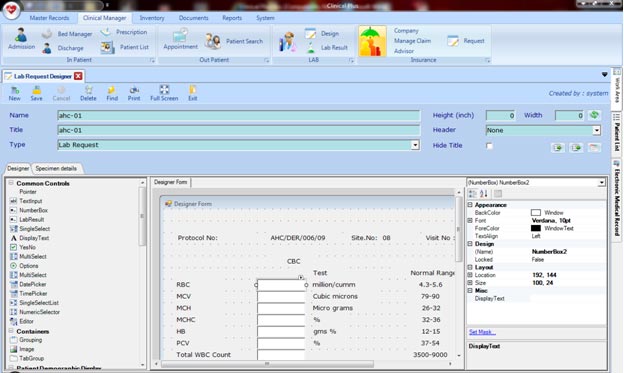The image size is (624, 373).
Task: Open the Type dropdown showing Lab Request
Action: pos(415,145)
